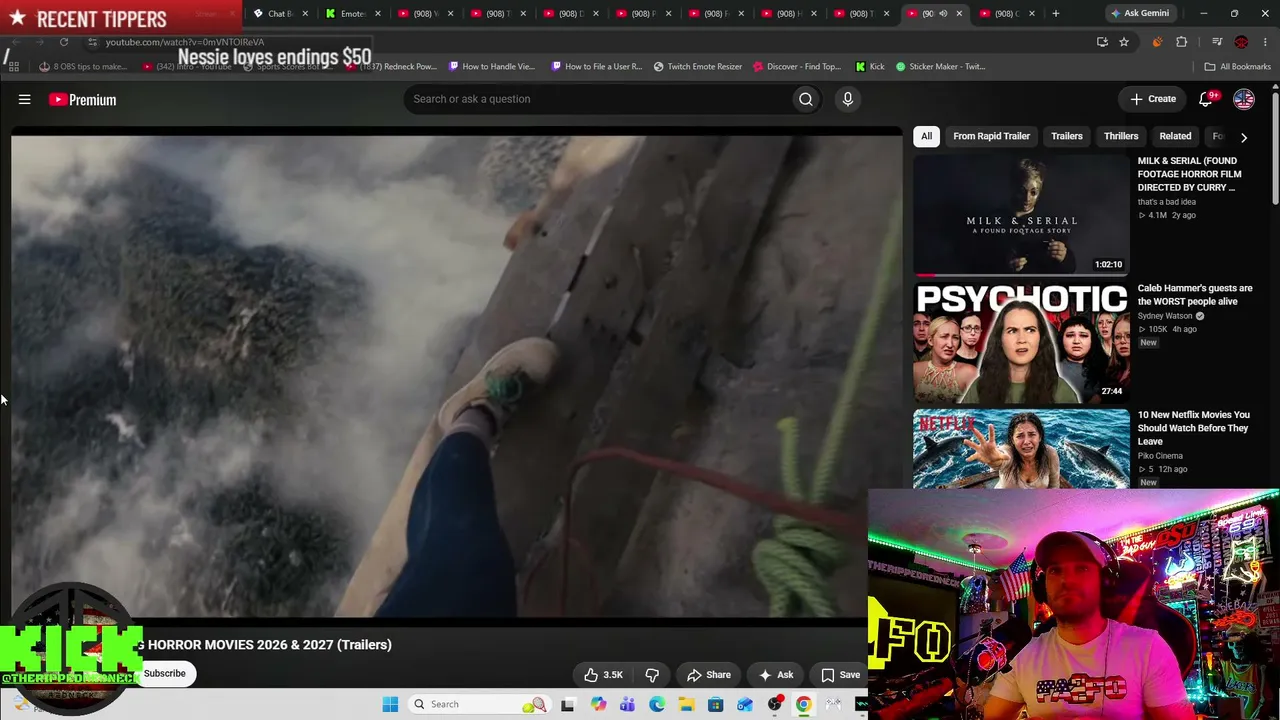1280x720 pixels.
Task: Open Chrome extensions puzzle icon
Action: point(1182,42)
